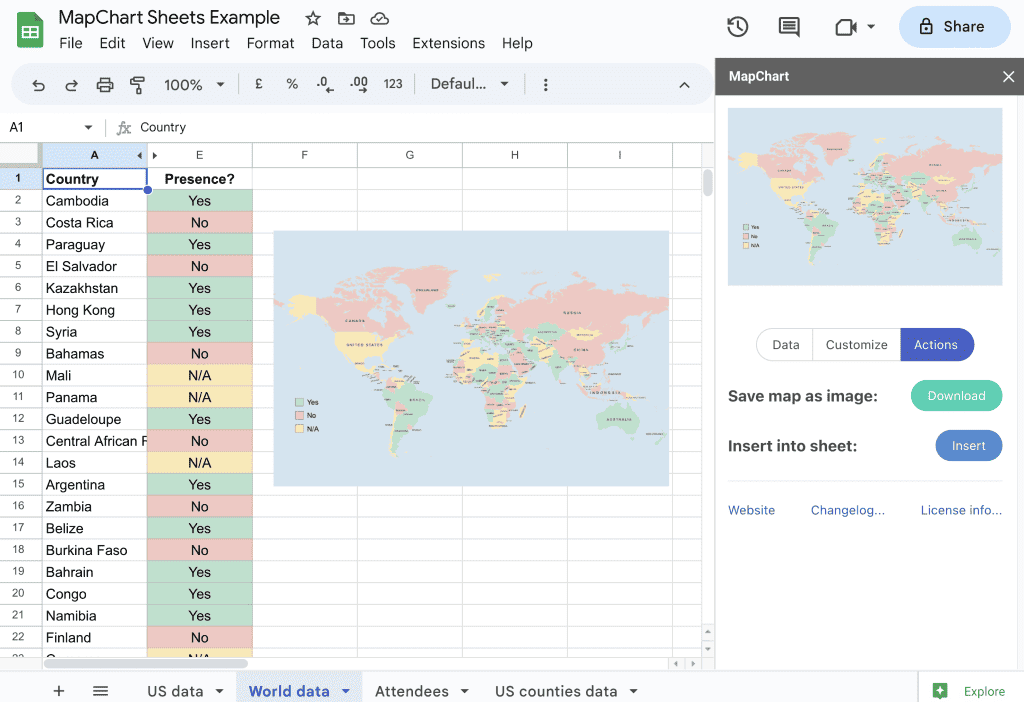The height and width of the screenshot is (702, 1024).
Task: Expand the video call options arrow
Action: (871, 27)
